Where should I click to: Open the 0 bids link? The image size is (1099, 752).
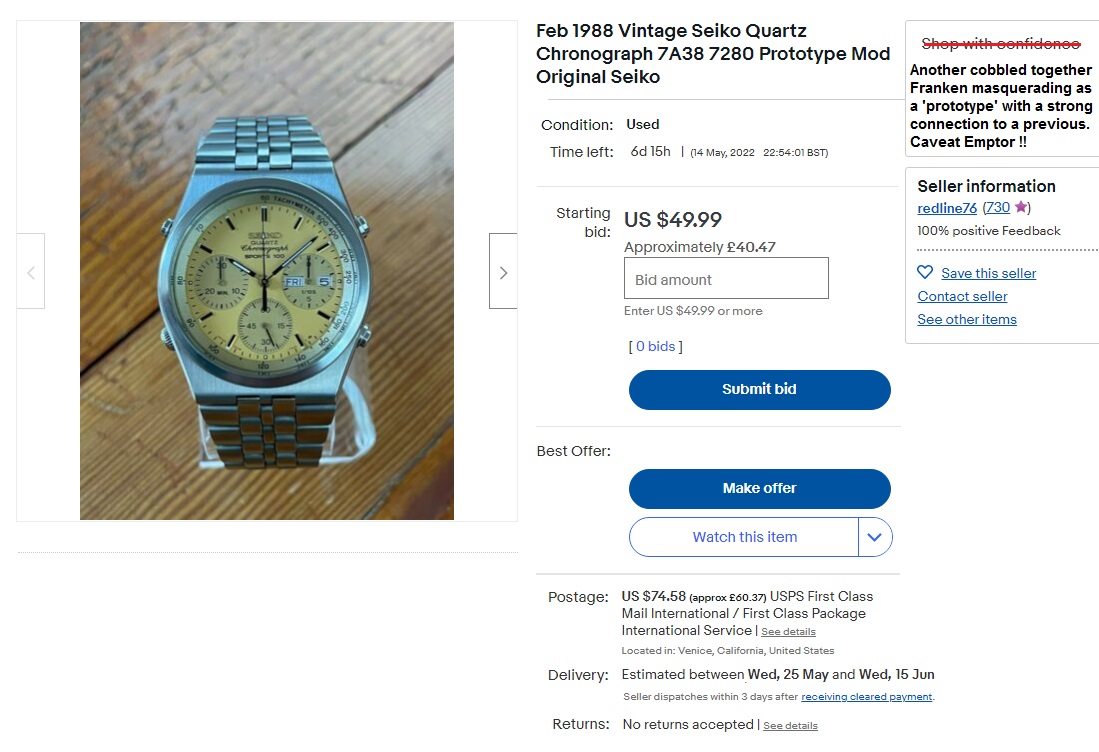pos(655,345)
